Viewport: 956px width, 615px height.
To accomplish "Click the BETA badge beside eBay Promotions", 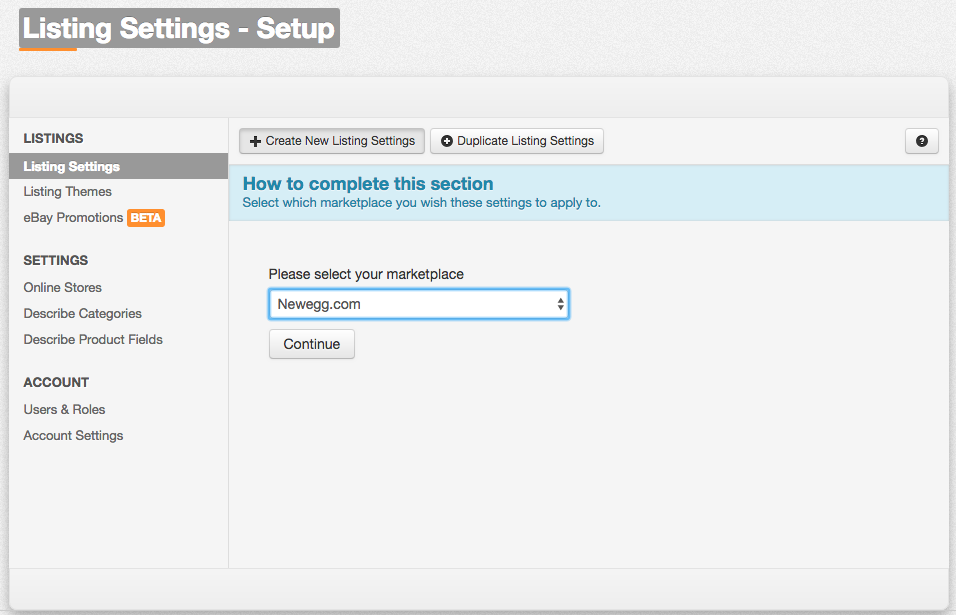I will click(x=146, y=218).
